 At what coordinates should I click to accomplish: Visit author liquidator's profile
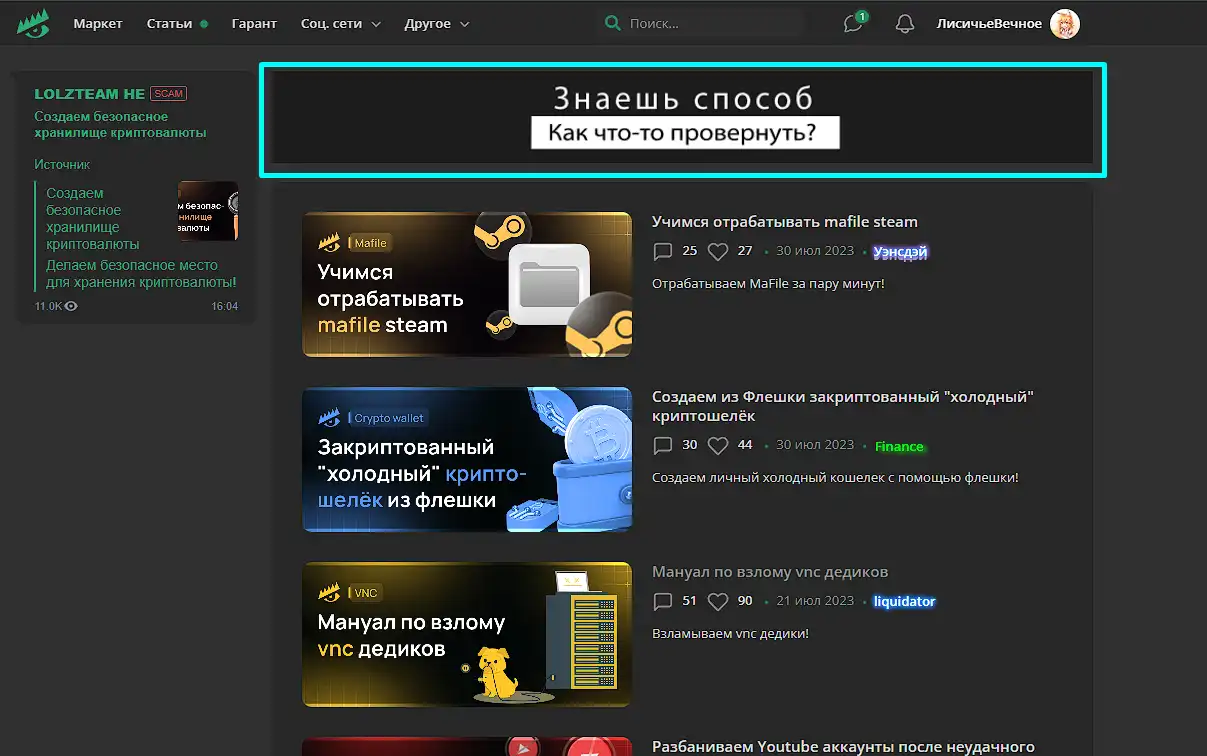pyautogui.click(x=904, y=602)
